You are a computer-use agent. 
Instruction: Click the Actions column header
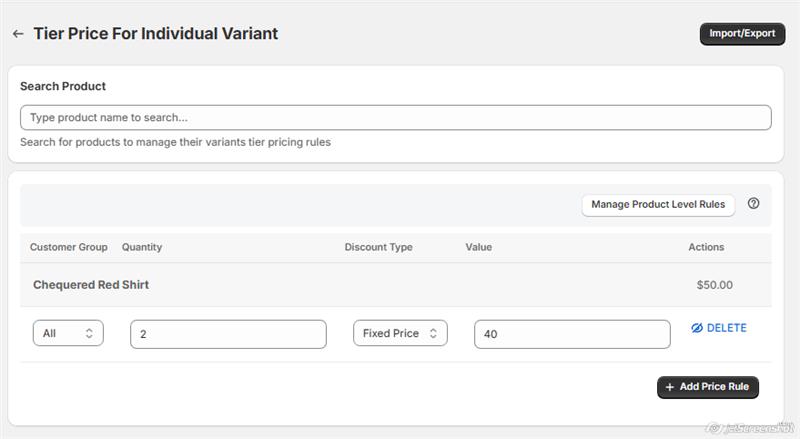(x=706, y=247)
